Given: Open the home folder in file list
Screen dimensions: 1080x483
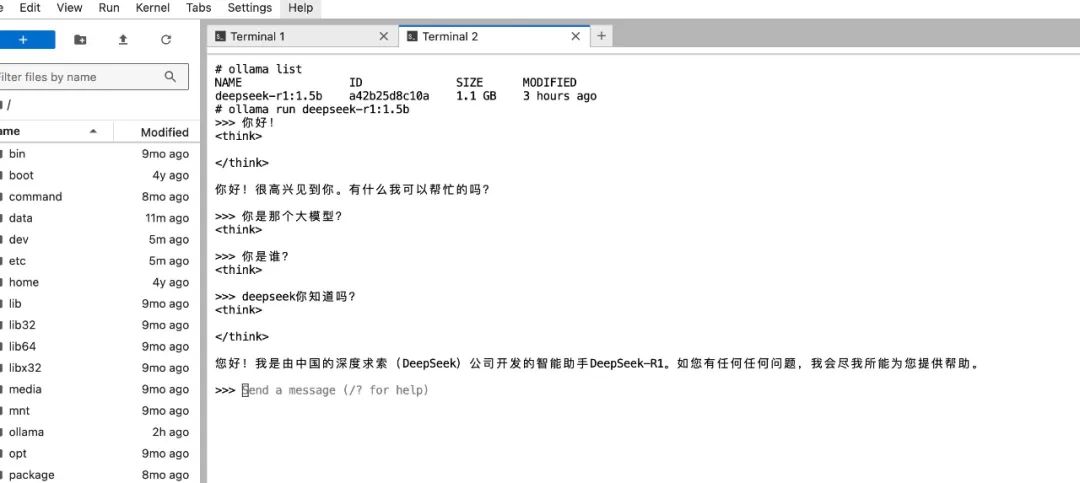Looking at the screenshot, I should (23, 282).
